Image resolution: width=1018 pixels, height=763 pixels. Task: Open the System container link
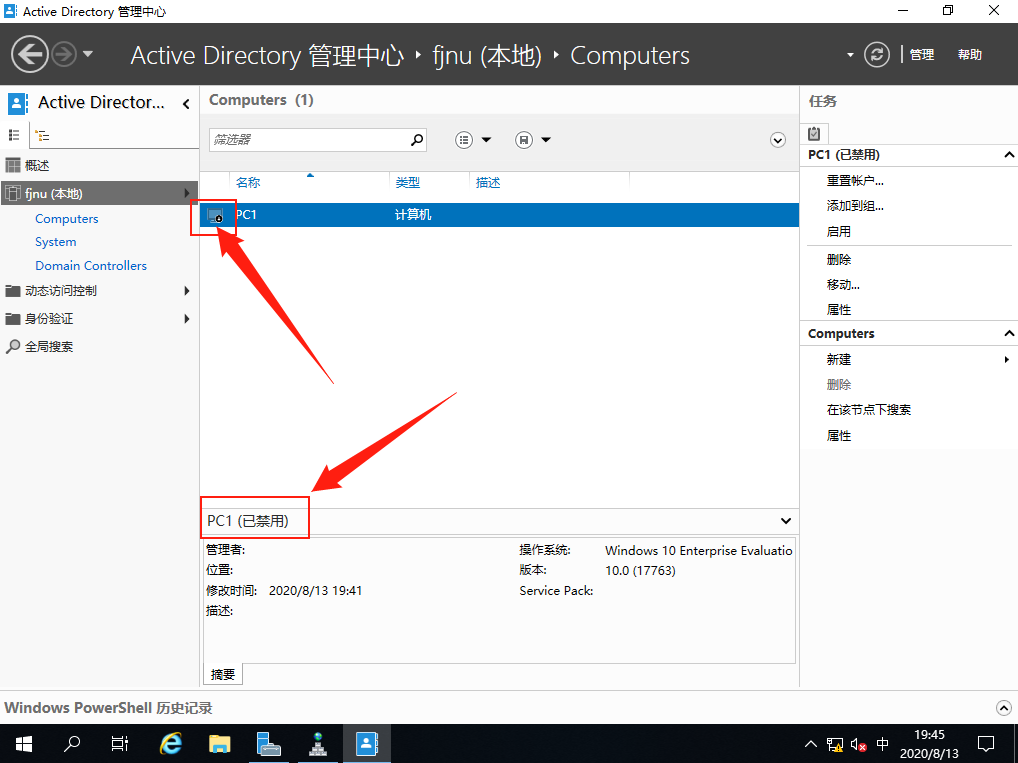click(x=56, y=242)
